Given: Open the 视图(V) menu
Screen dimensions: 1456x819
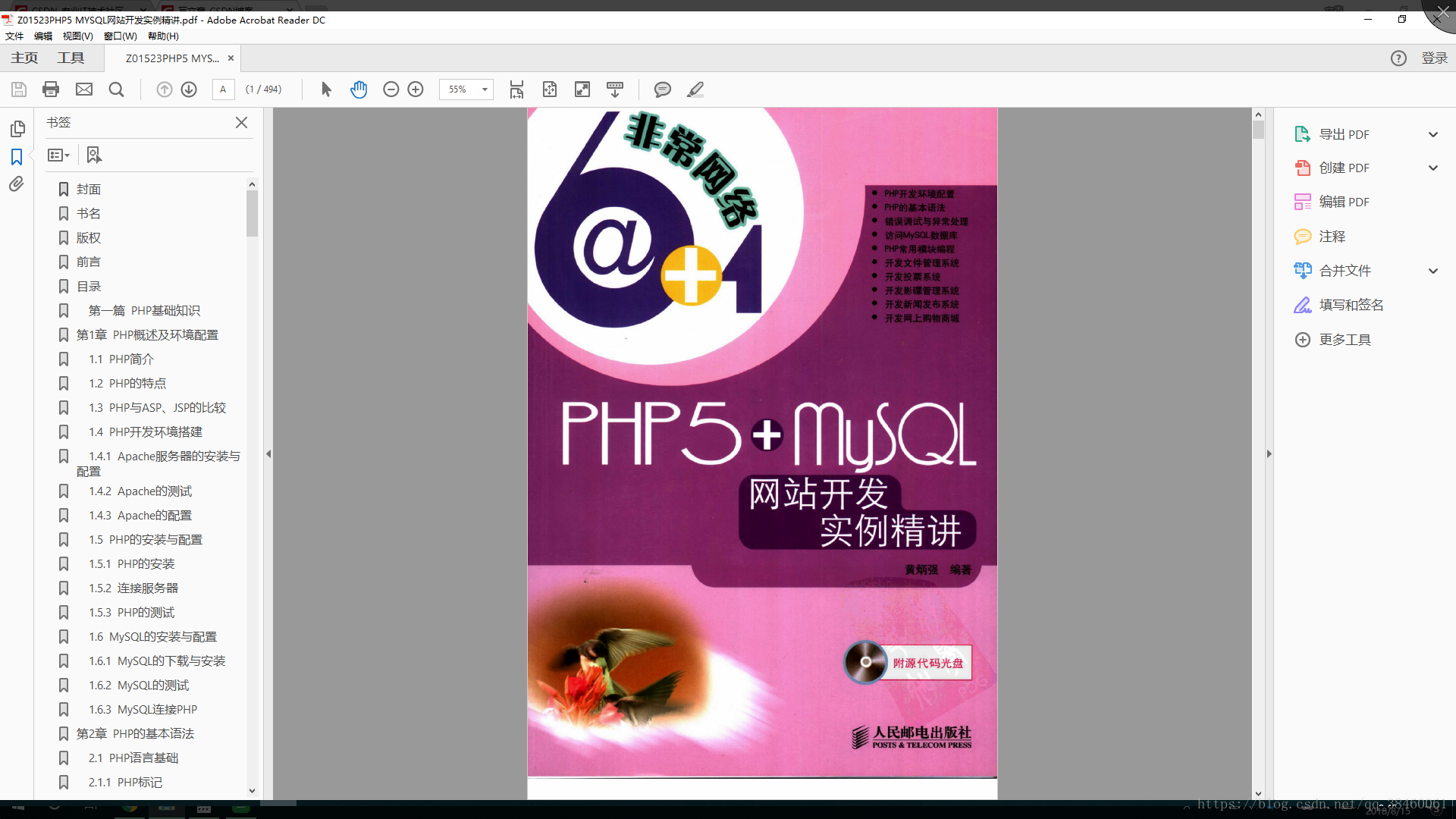Looking at the screenshot, I should [77, 36].
